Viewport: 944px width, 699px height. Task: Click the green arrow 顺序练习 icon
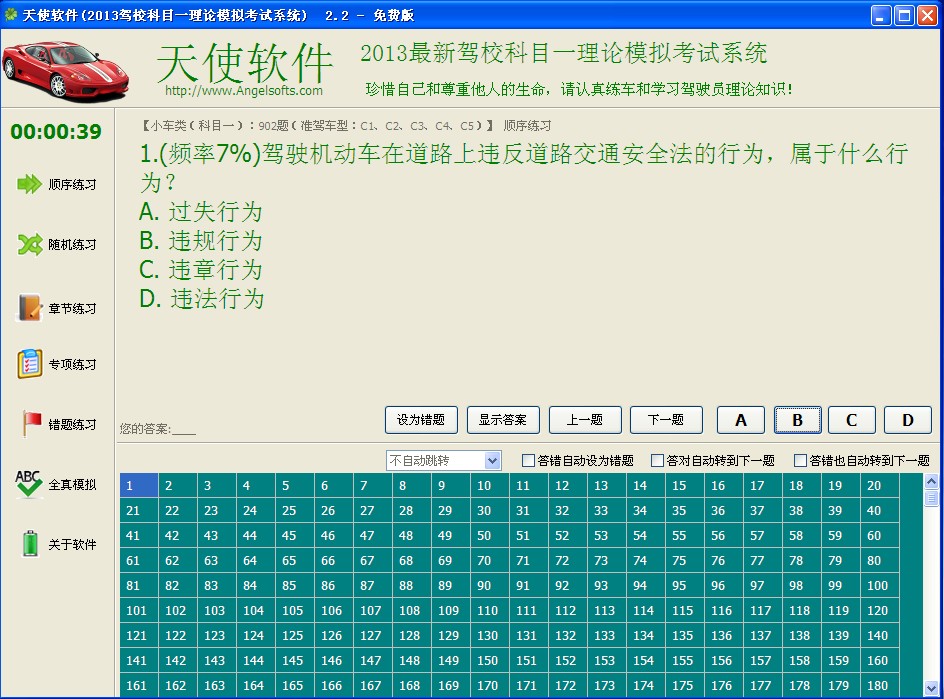pyautogui.click(x=29, y=184)
